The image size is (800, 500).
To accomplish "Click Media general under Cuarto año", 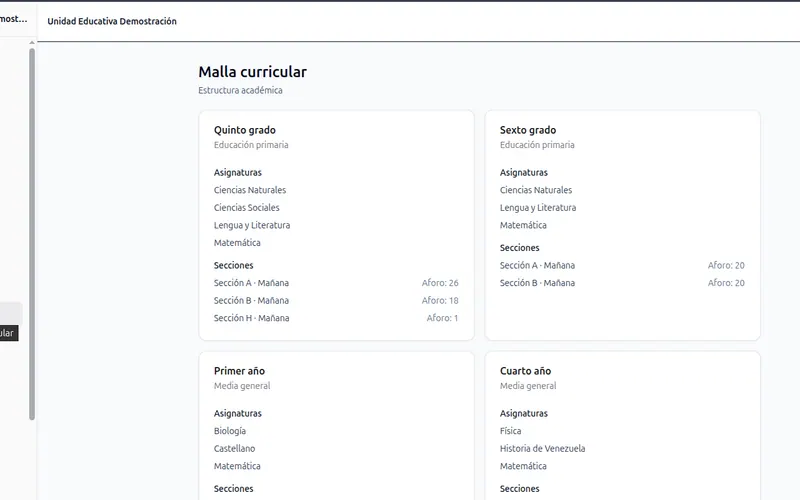I will tap(528, 386).
